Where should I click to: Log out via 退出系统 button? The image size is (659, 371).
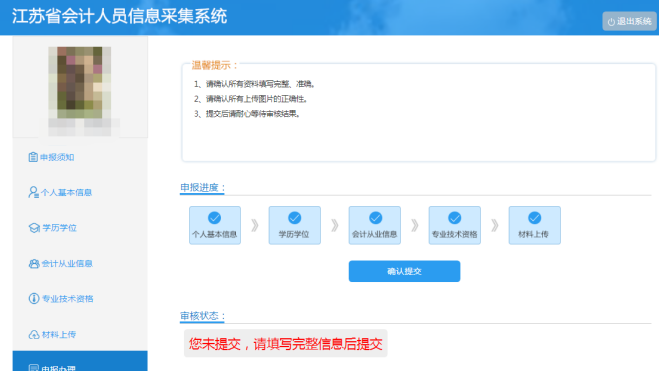[629, 21]
